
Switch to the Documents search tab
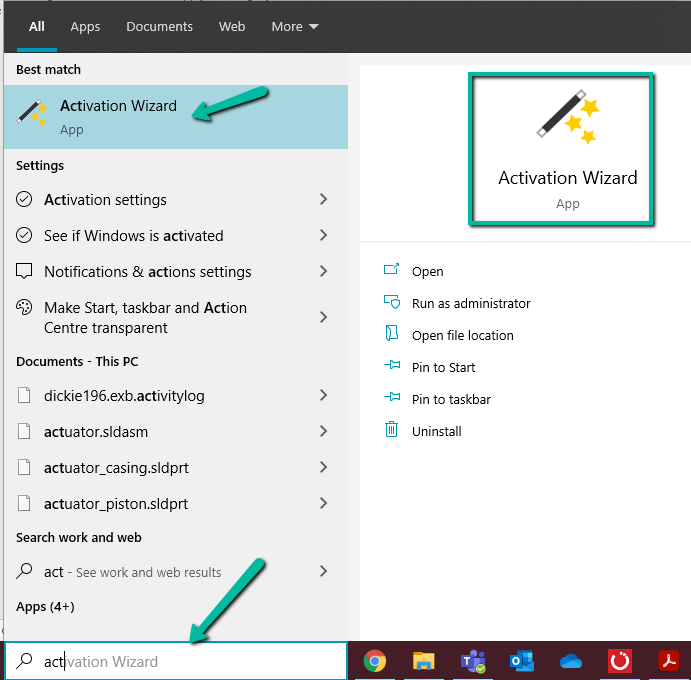pos(160,26)
